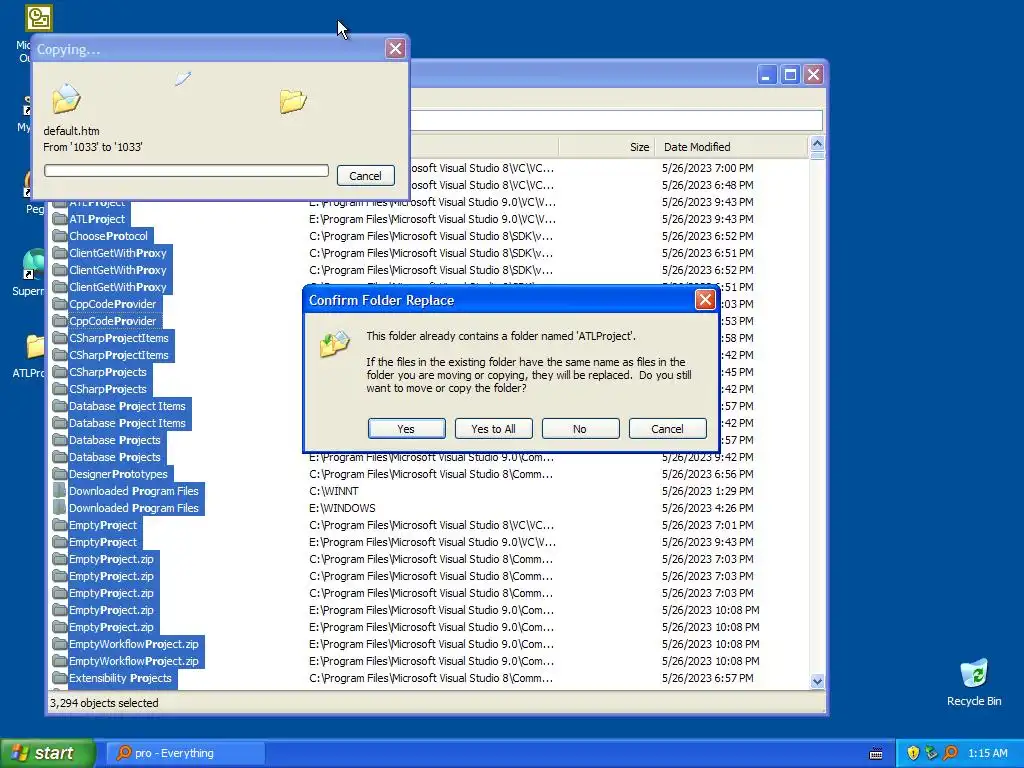Switch to 'pro - Everything' taskbar button
Image resolution: width=1024 pixels, height=768 pixels.
[184, 753]
